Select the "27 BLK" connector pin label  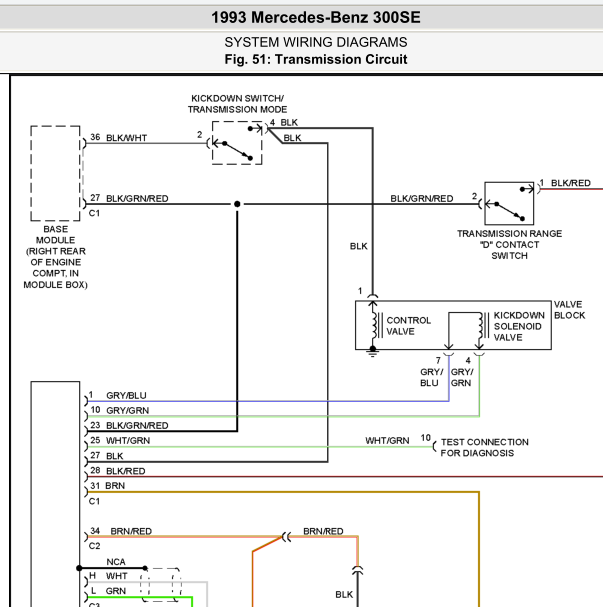pyautogui.click(x=106, y=456)
